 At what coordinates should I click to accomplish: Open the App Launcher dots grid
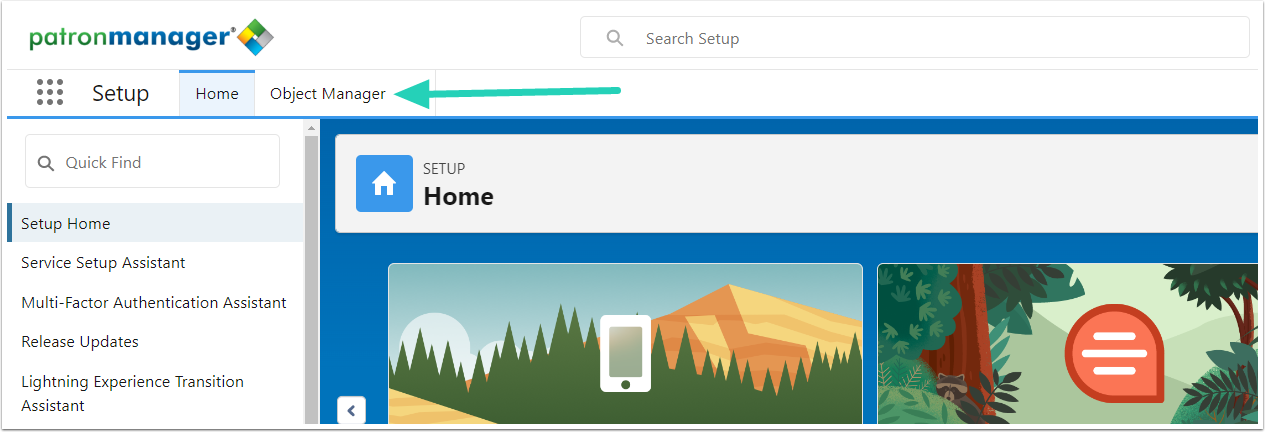tap(50, 93)
